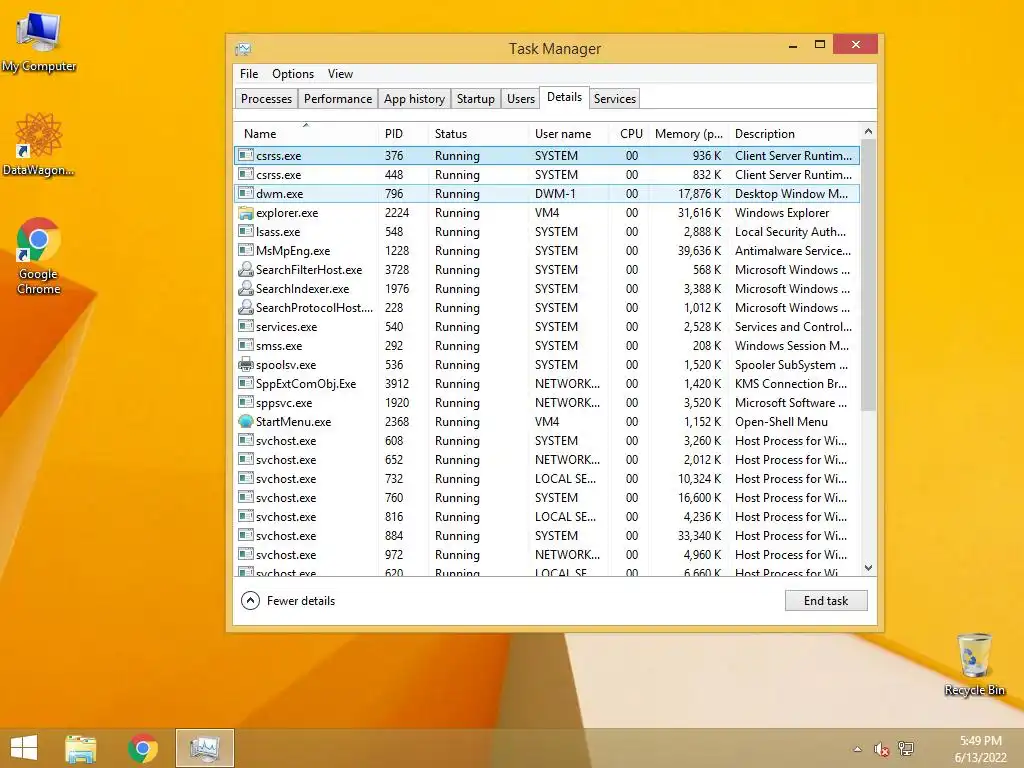The image size is (1024, 768).
Task: Switch to the App history tab
Action: pos(414,99)
